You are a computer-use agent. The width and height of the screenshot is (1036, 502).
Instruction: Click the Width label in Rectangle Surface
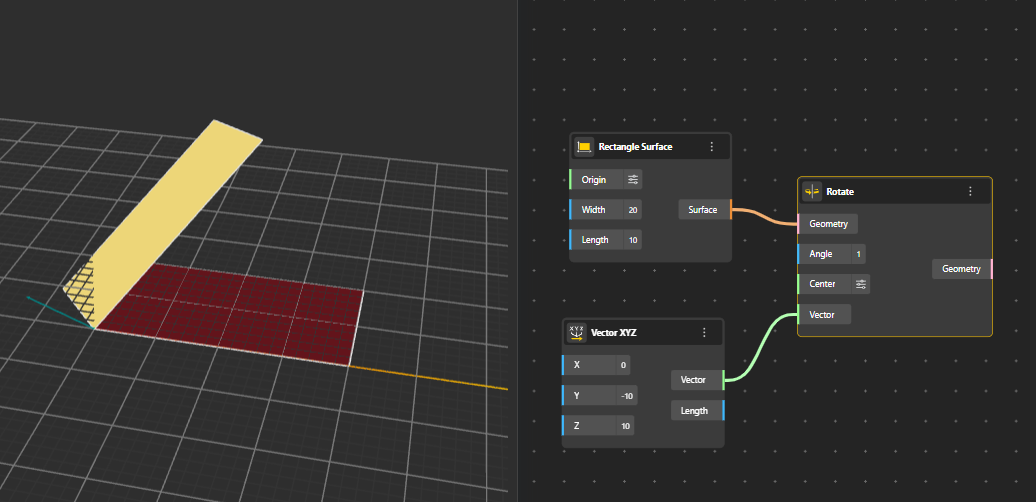(x=593, y=210)
